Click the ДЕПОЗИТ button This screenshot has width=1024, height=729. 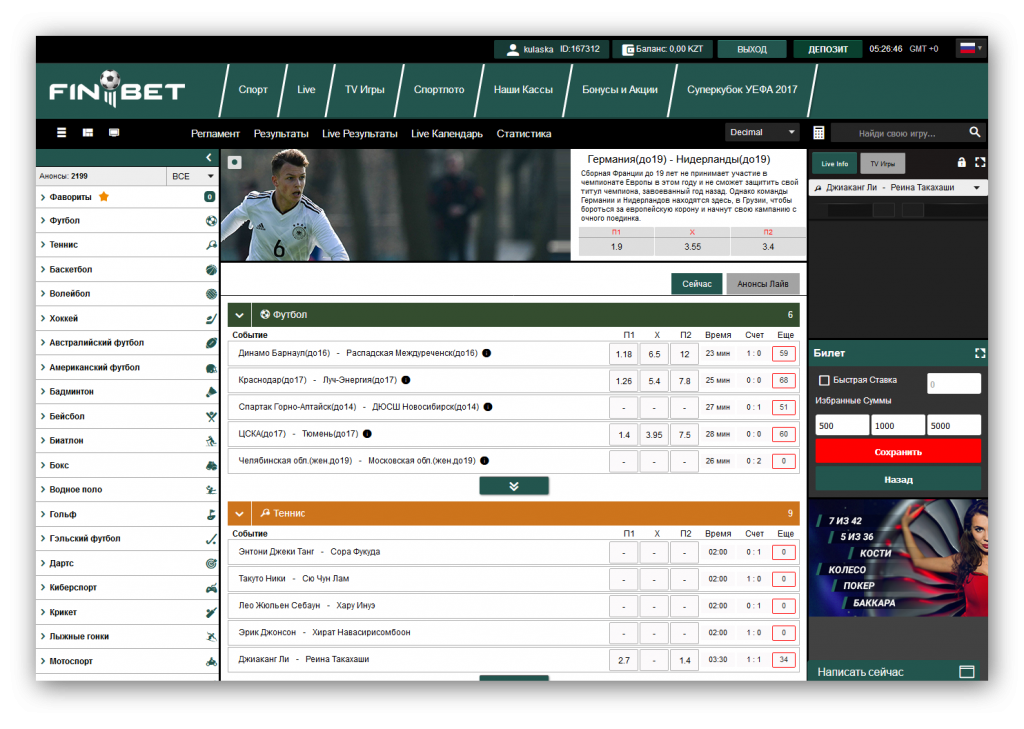[x=828, y=49]
